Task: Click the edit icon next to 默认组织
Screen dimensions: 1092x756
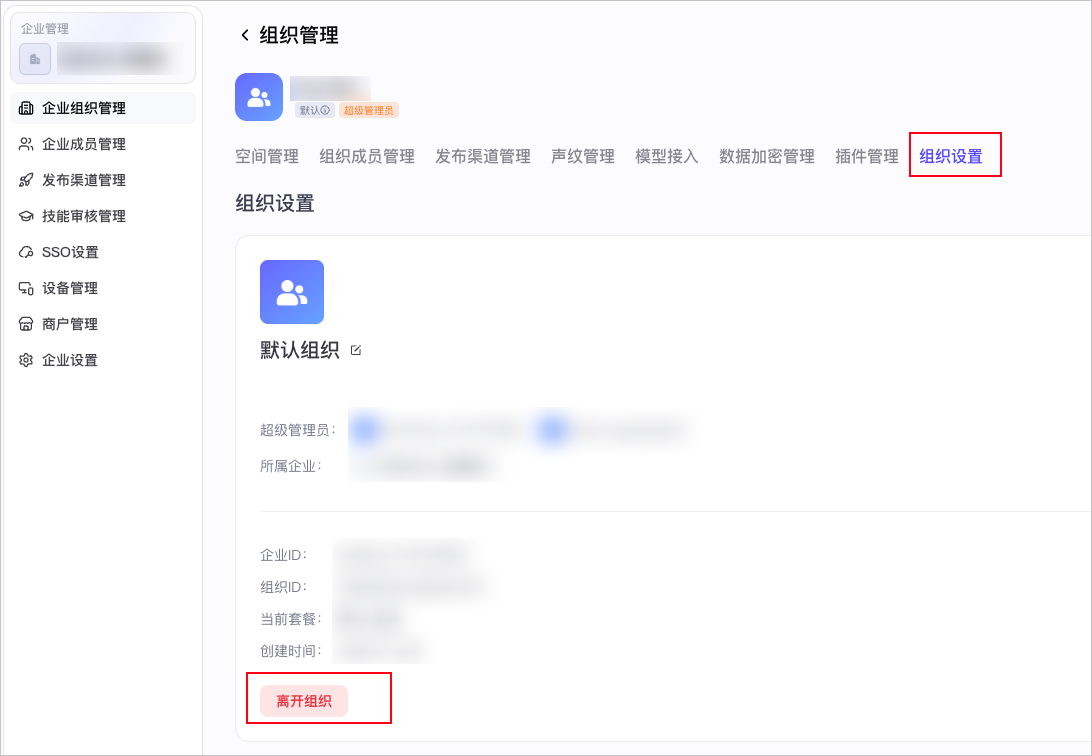Action: coord(356,350)
